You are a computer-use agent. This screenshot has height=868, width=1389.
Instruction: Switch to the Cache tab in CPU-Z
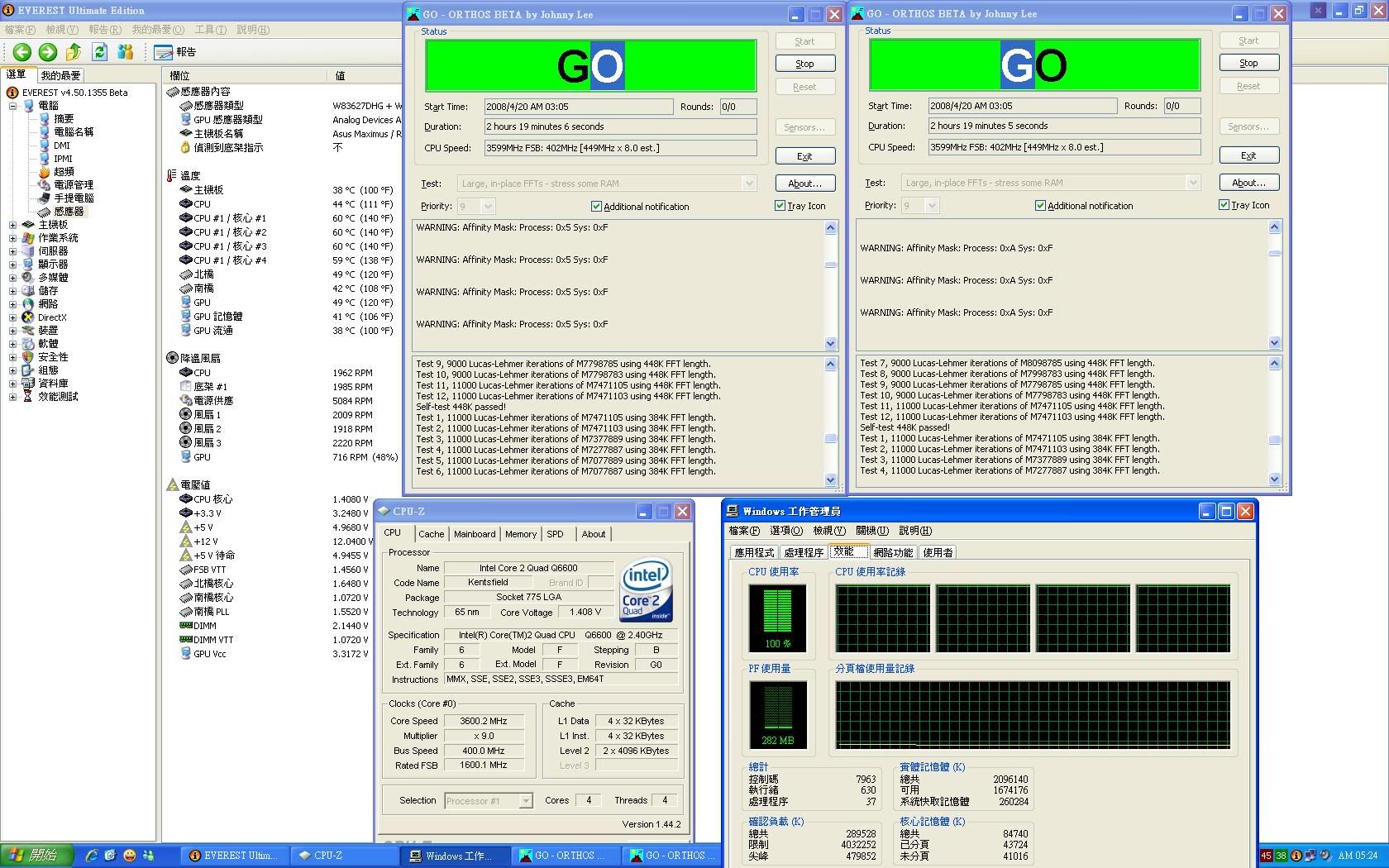tap(431, 534)
